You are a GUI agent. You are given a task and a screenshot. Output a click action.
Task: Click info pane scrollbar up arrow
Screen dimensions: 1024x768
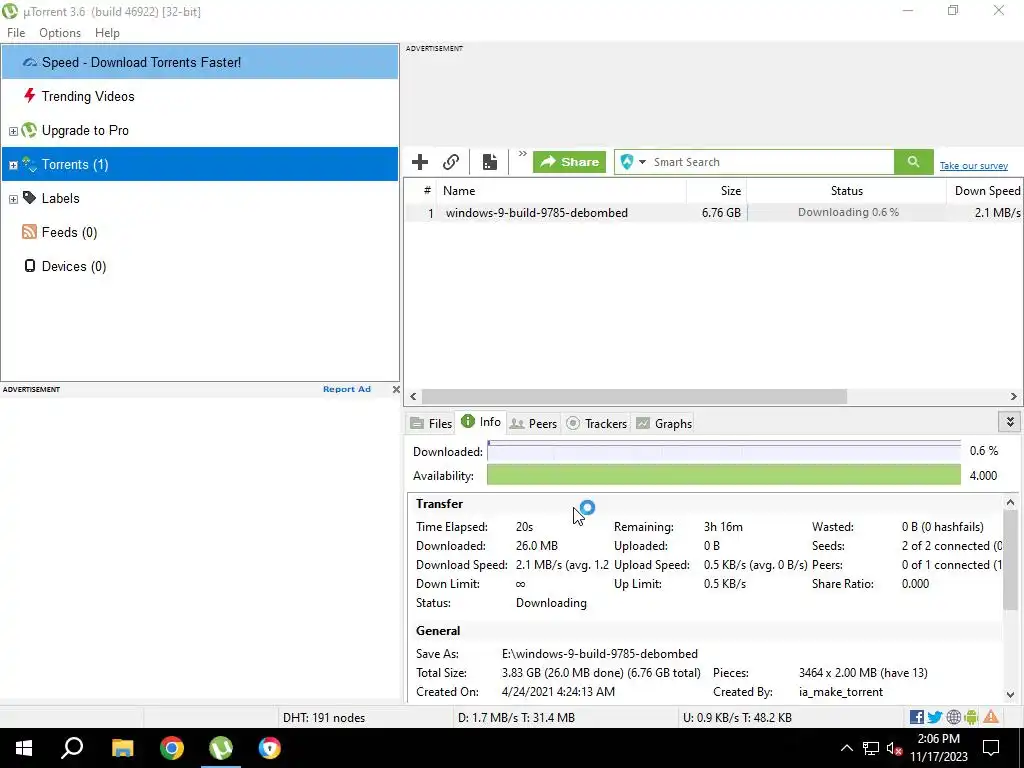click(x=1010, y=502)
